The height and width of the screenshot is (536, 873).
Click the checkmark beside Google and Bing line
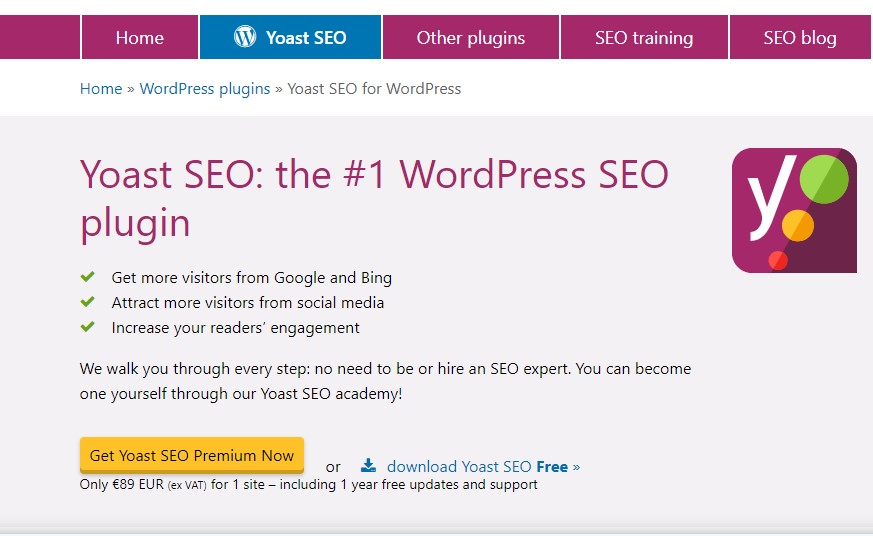[x=88, y=277]
